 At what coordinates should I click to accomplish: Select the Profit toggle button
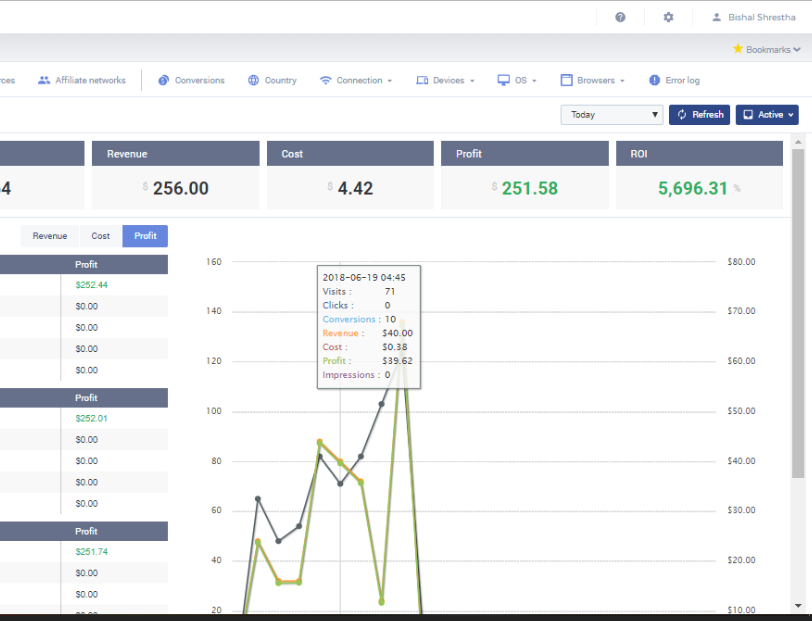tap(145, 236)
